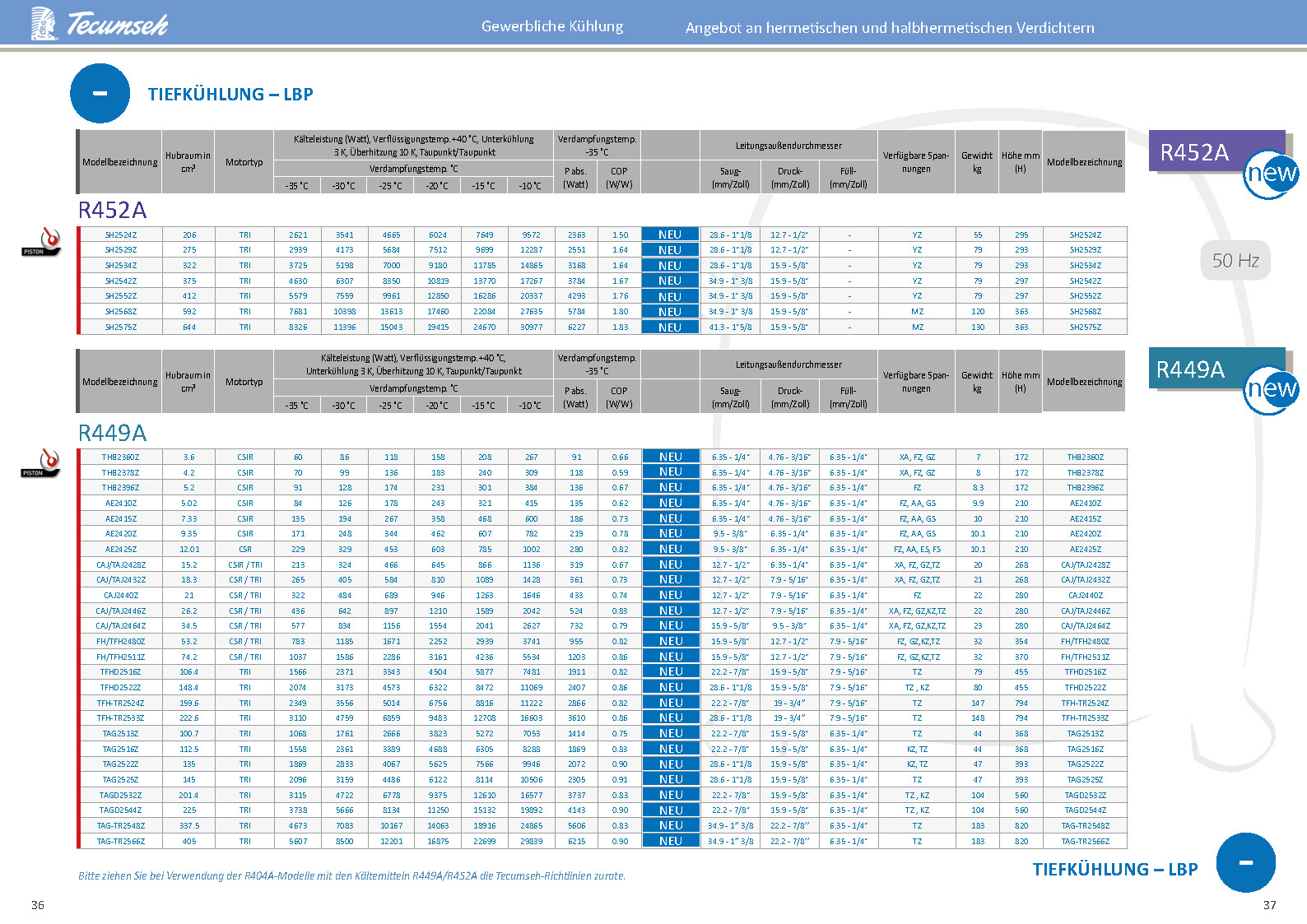Click model name TAG-TR2566Z in first column
This screenshot has width=1307, height=924.
120,841
